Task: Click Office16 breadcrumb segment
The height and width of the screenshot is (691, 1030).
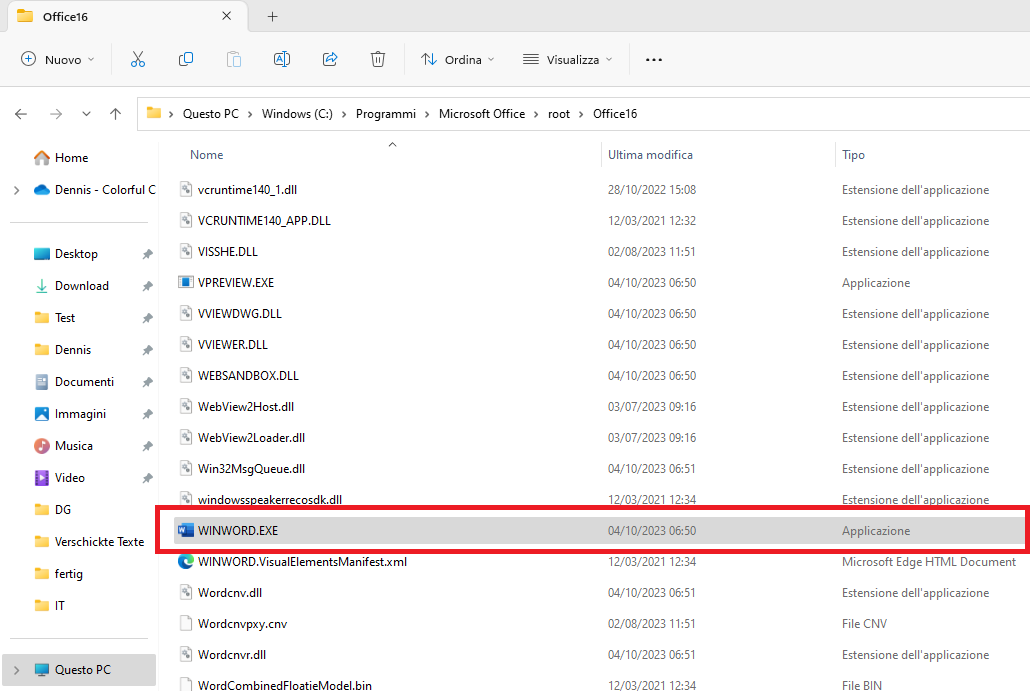Action: pyautogui.click(x=615, y=114)
